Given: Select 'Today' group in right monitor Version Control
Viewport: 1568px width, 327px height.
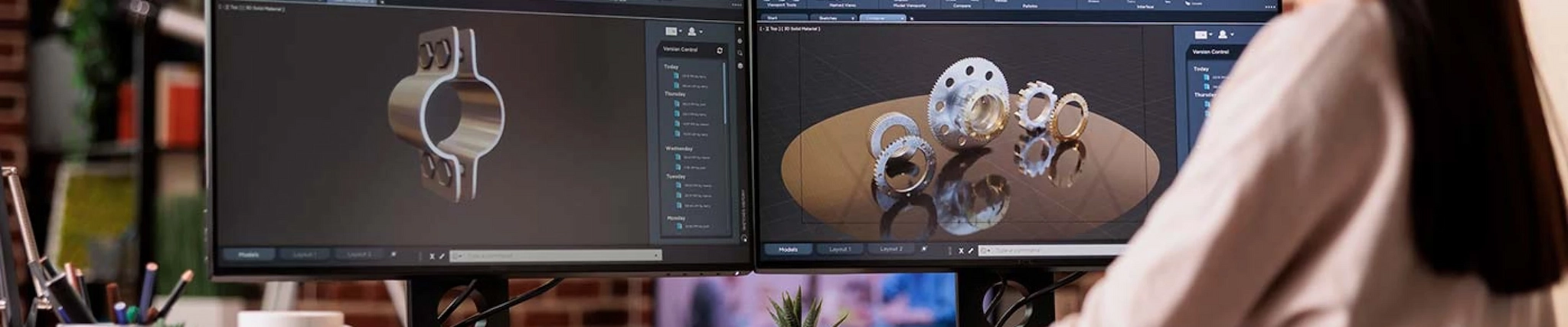Looking at the screenshot, I should (1200, 68).
